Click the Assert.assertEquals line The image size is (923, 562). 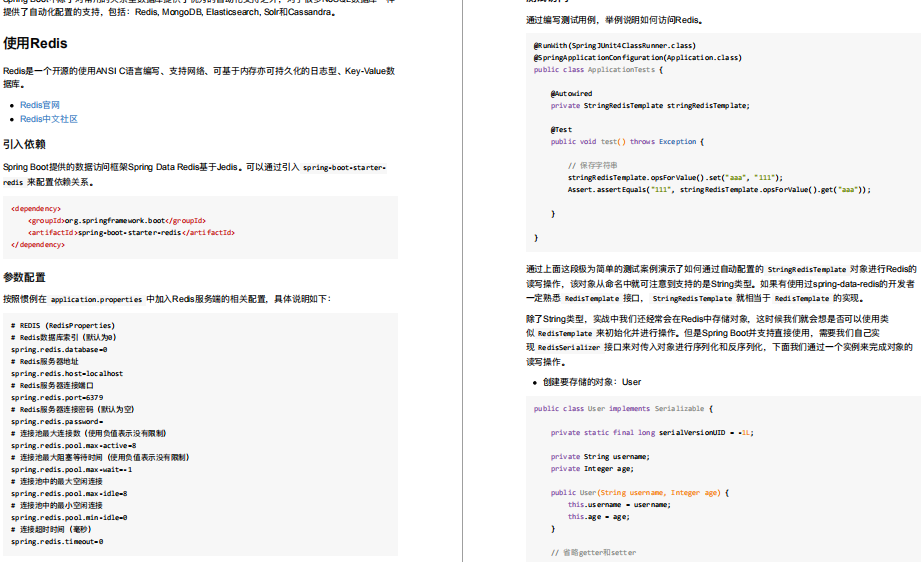click(719, 189)
